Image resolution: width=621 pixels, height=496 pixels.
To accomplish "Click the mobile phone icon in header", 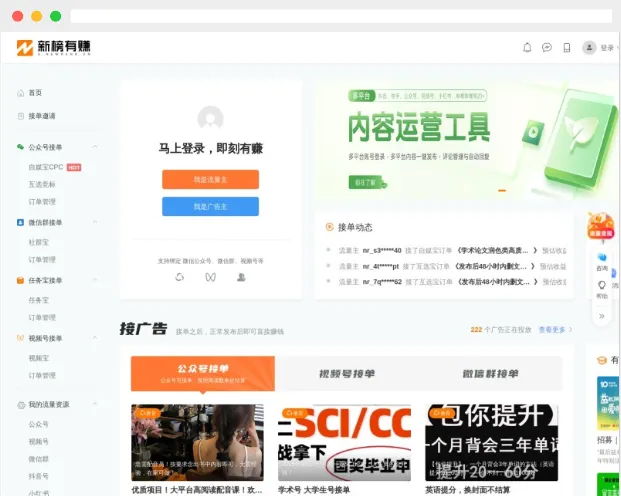I will pos(566,47).
